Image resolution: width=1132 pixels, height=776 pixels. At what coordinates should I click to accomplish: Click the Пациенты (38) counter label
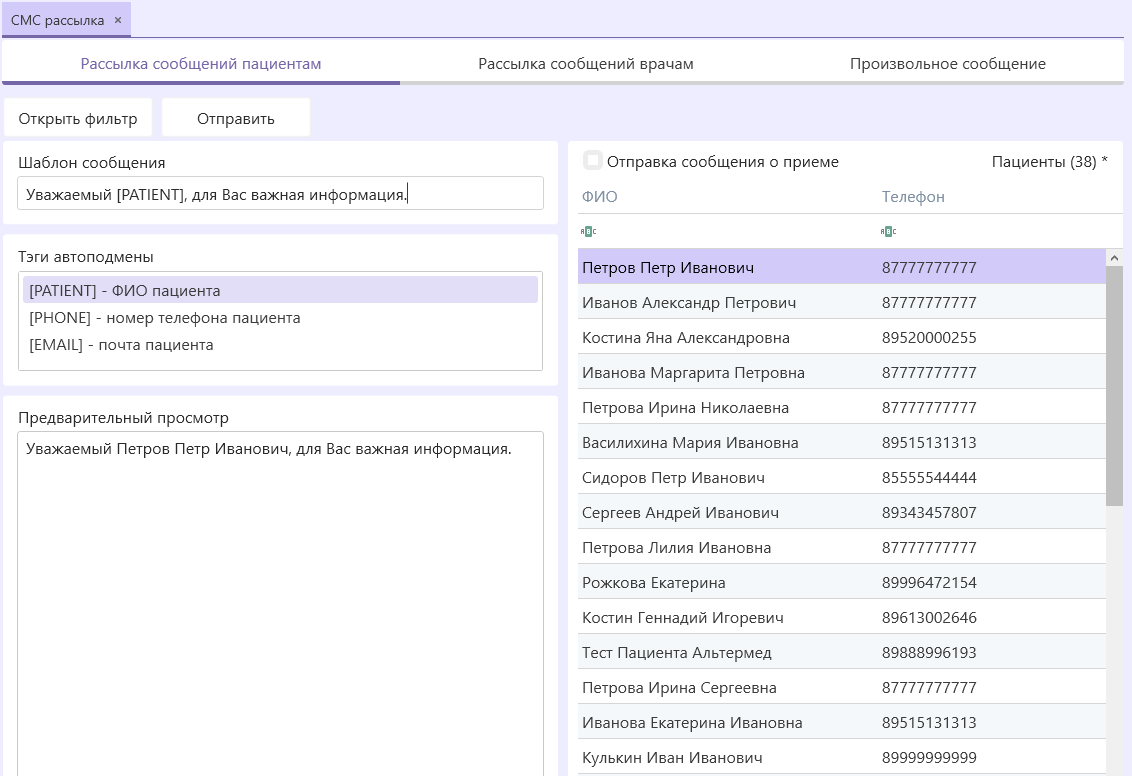pyautogui.click(x=1049, y=162)
